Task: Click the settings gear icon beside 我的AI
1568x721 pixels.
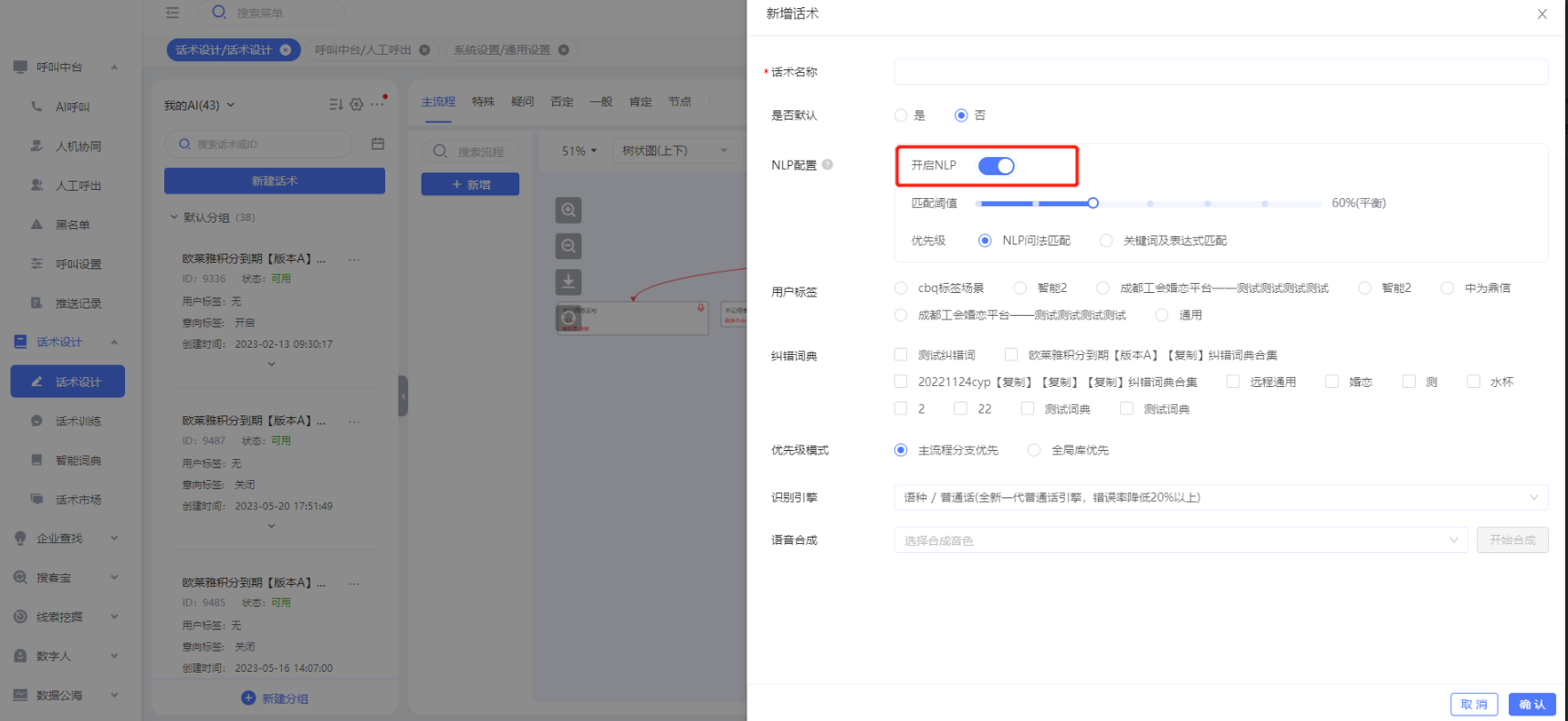Action: pos(357,105)
